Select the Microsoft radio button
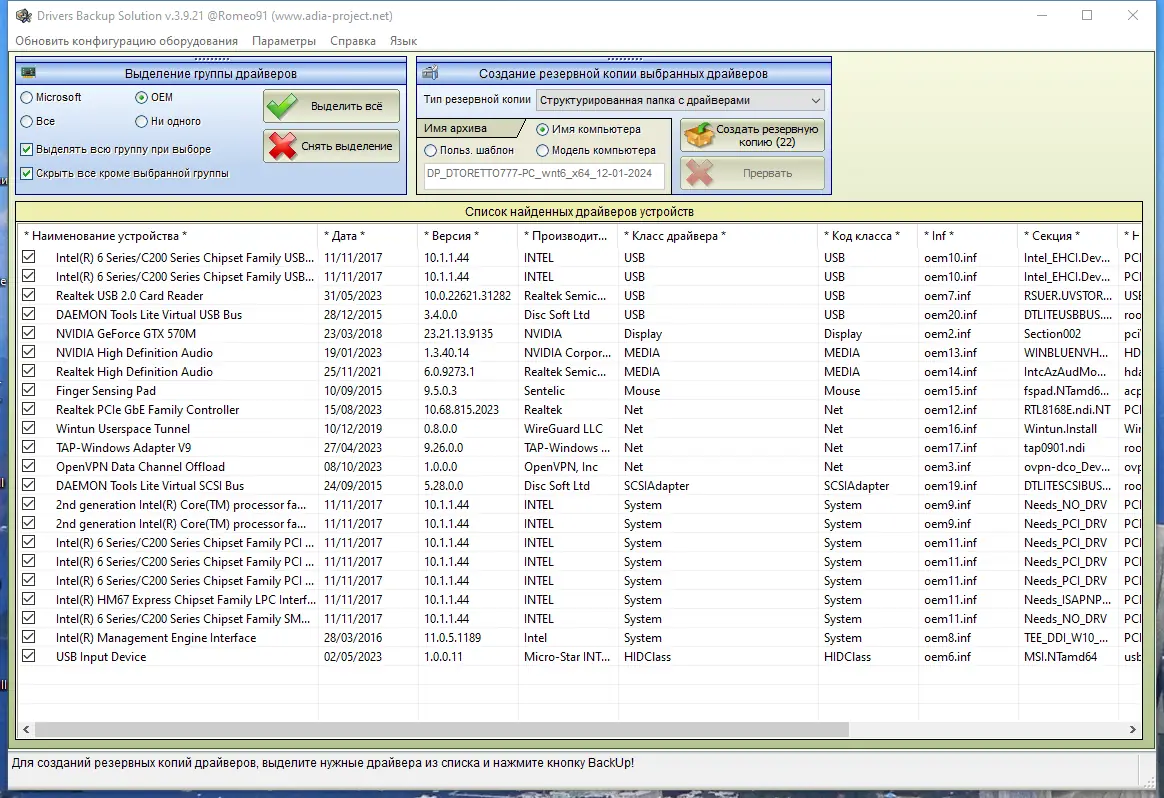This screenshot has height=798, width=1164. [x=27, y=97]
